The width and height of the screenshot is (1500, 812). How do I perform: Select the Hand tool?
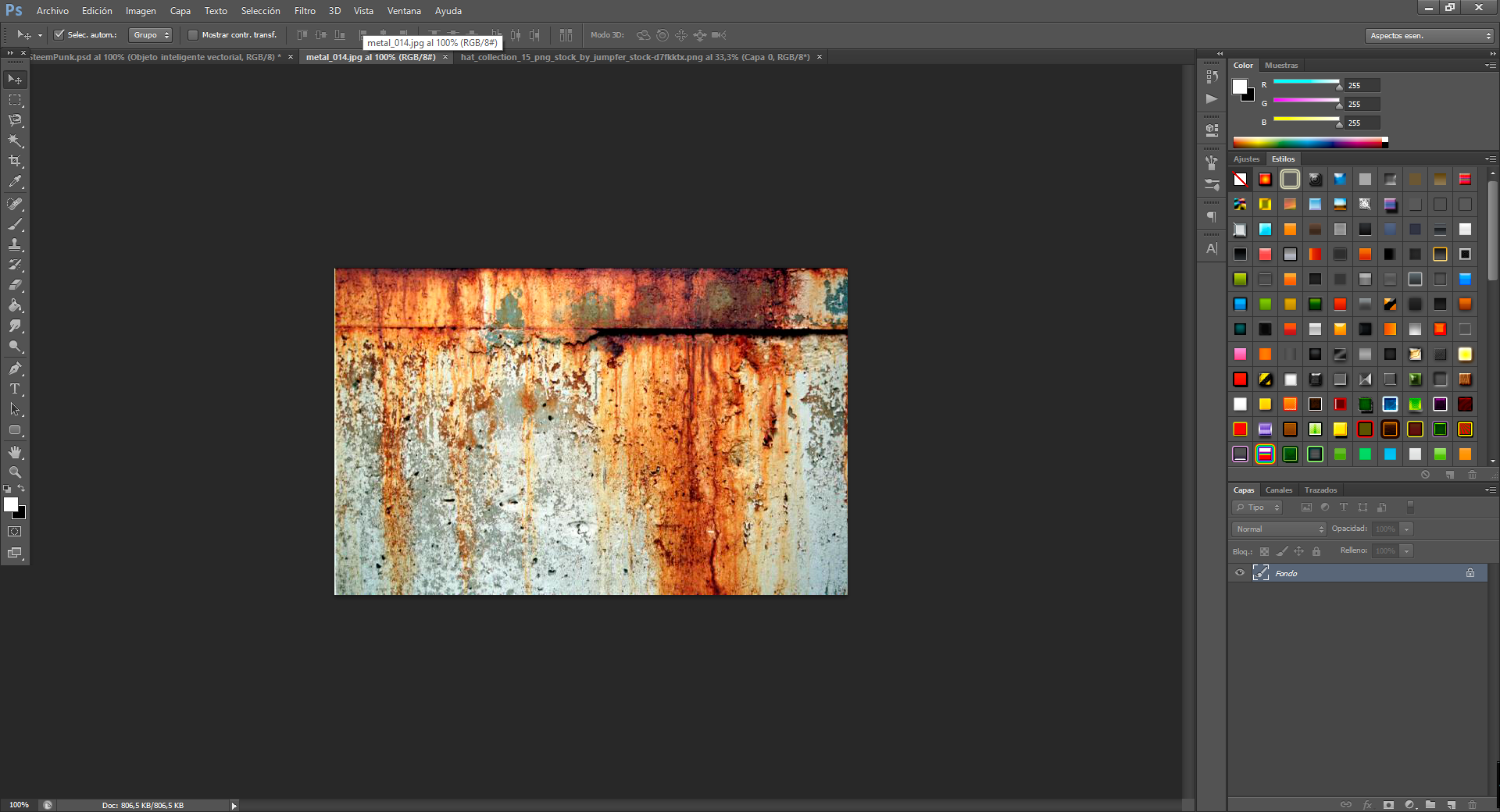tap(15, 452)
